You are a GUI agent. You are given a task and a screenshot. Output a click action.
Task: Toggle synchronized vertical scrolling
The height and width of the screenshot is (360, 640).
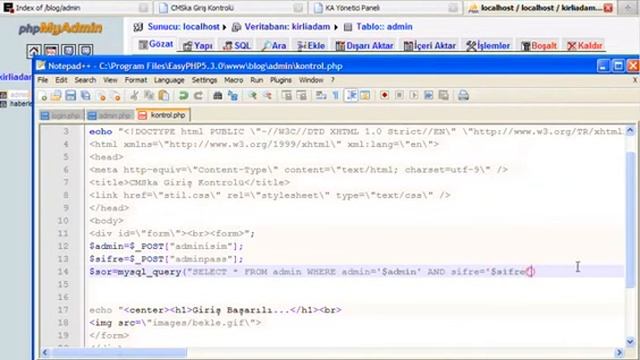pyautogui.click(x=287, y=96)
